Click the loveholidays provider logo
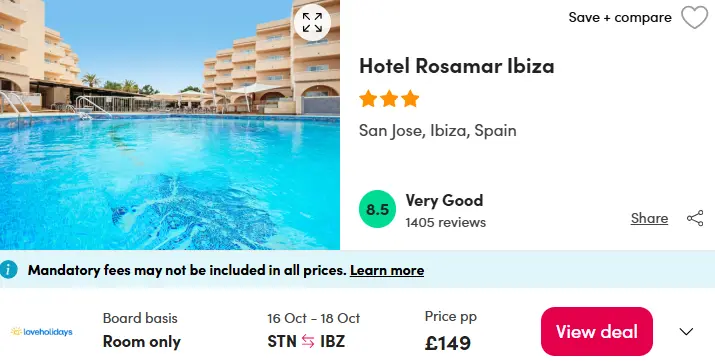This screenshot has width=715, height=362. (41, 331)
